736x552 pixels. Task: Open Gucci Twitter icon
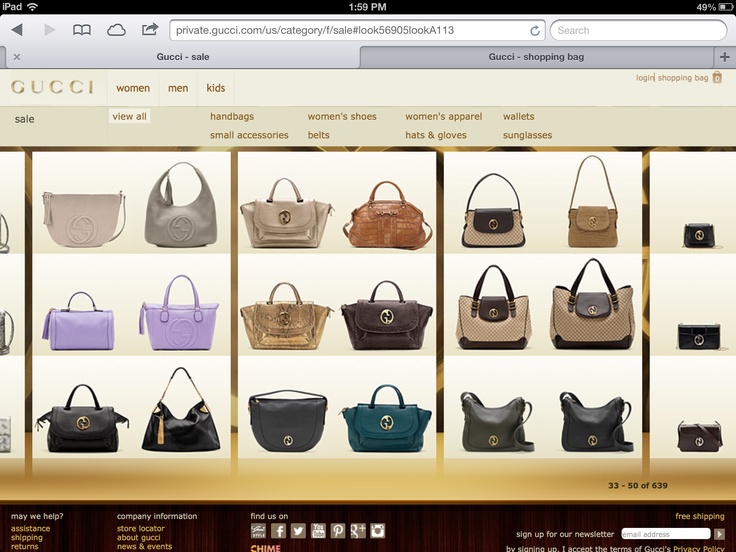[298, 531]
